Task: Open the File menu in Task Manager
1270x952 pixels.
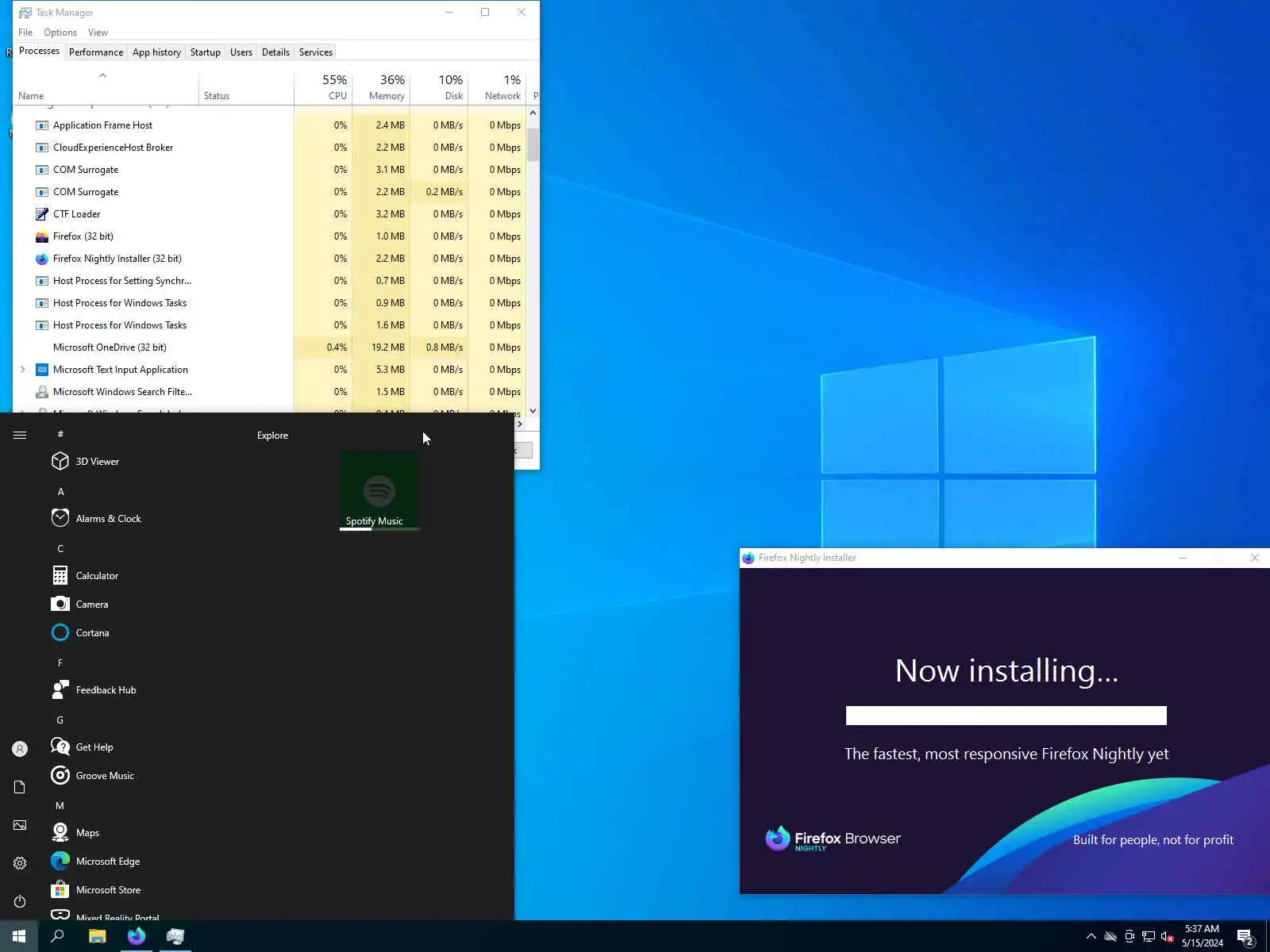Action: 25,33
